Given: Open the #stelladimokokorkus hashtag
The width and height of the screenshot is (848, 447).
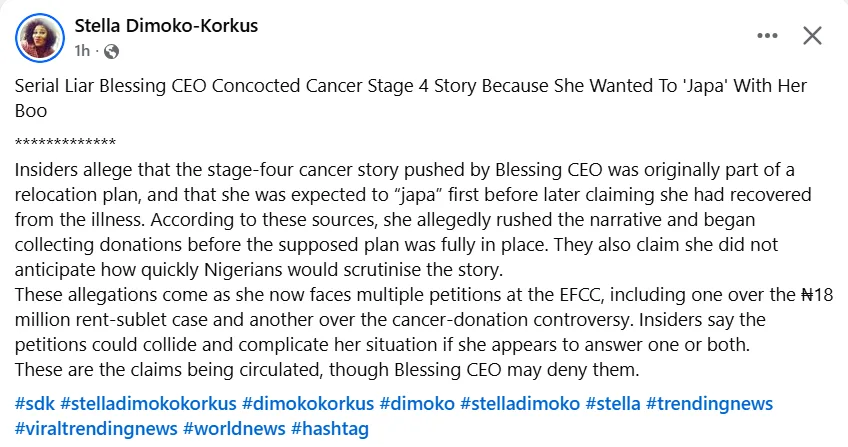Looking at the screenshot, I should [x=149, y=404].
